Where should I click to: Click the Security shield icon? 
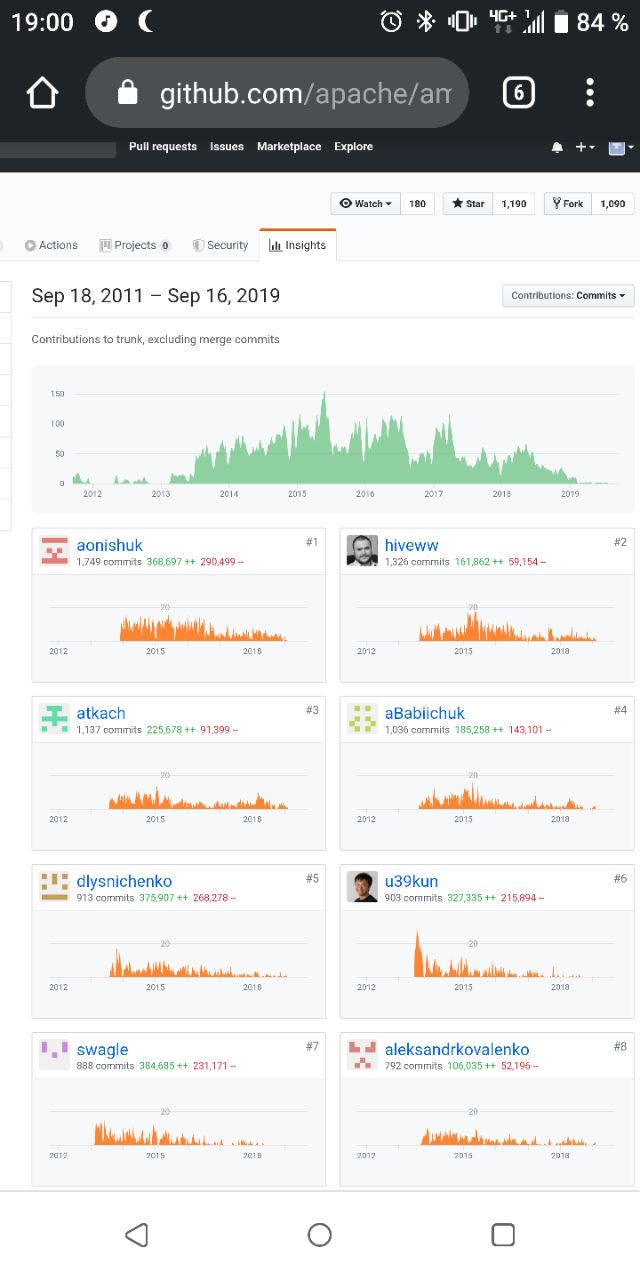click(198, 245)
